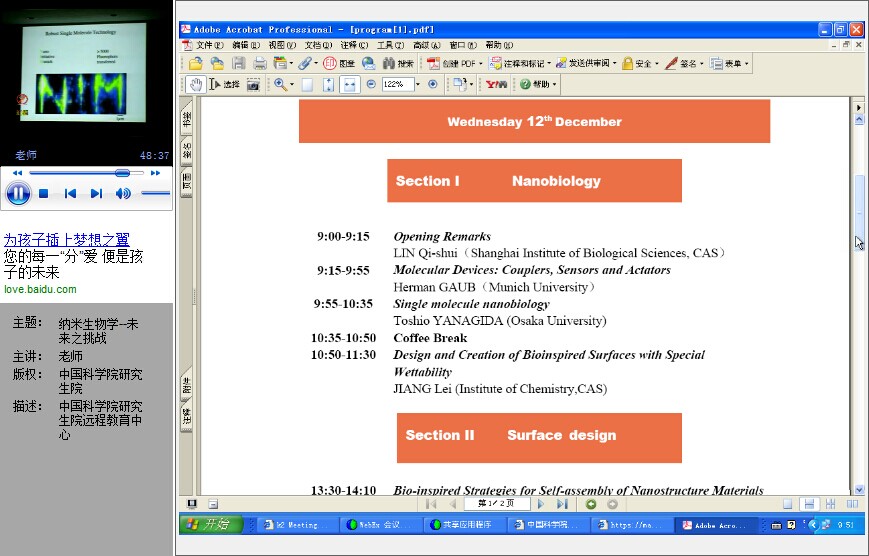Screen dimensions: 869x556
Task: Open the toolbar 帮助 help dropdown
Action: point(554,84)
